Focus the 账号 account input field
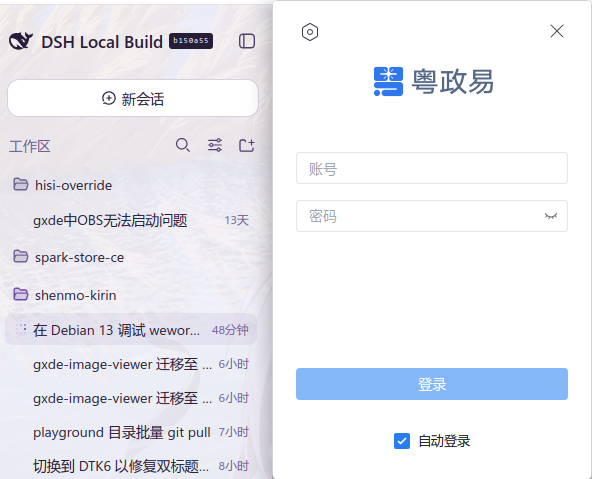592x479 pixels. coord(432,168)
